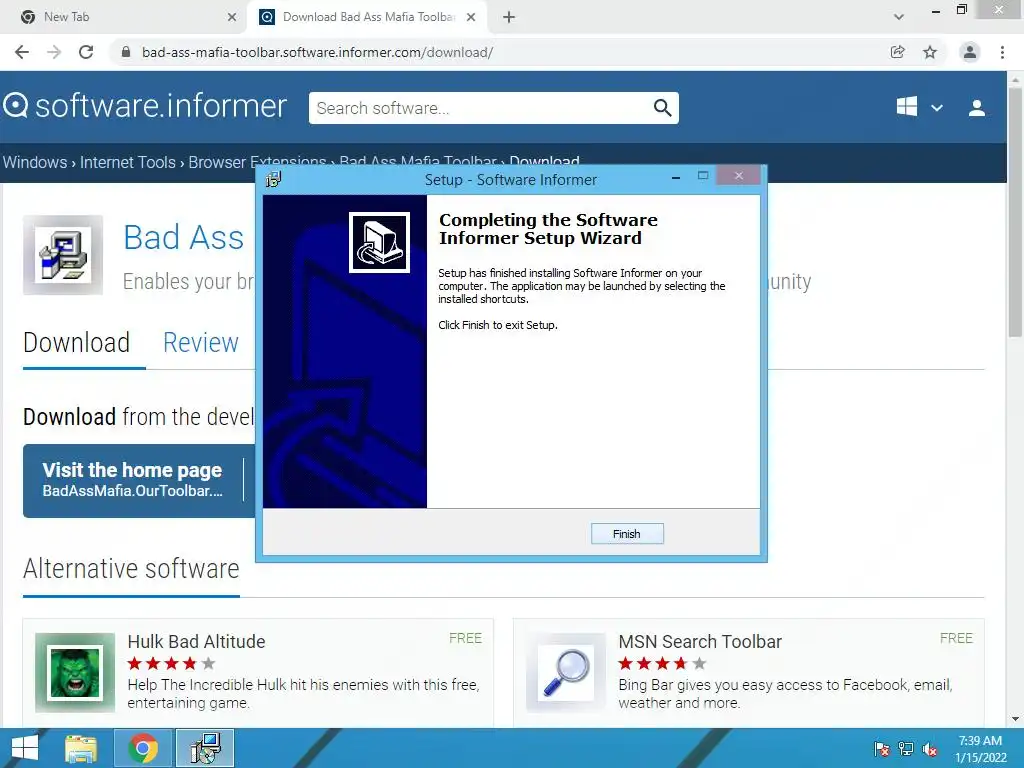This screenshot has width=1024, height=768.
Task: Open the Download page tab
Action: click(76, 343)
